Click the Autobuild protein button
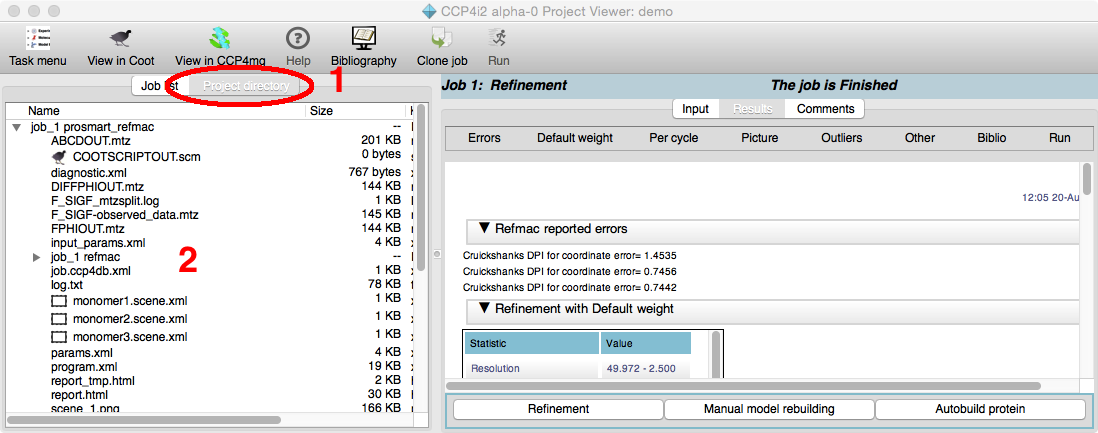 pyautogui.click(x=979, y=409)
